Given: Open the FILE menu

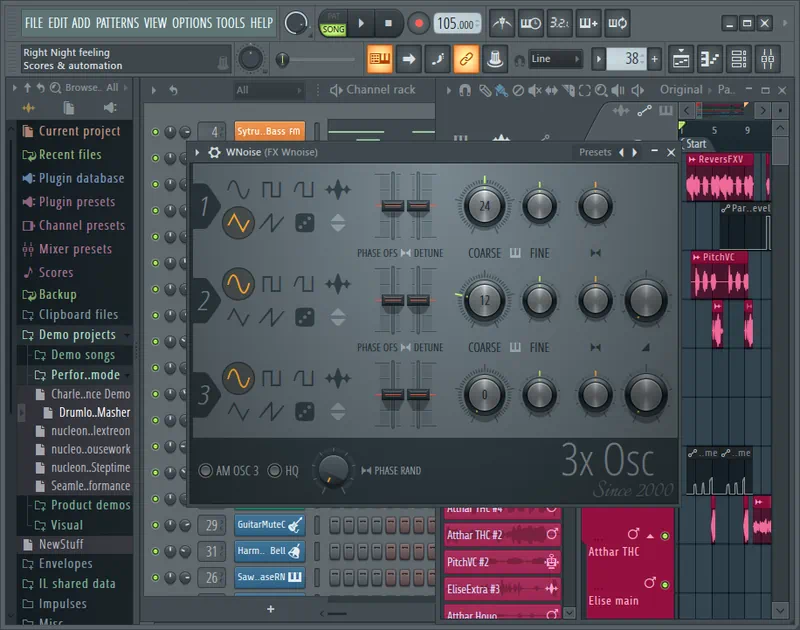Looking at the screenshot, I should pyautogui.click(x=34, y=23).
